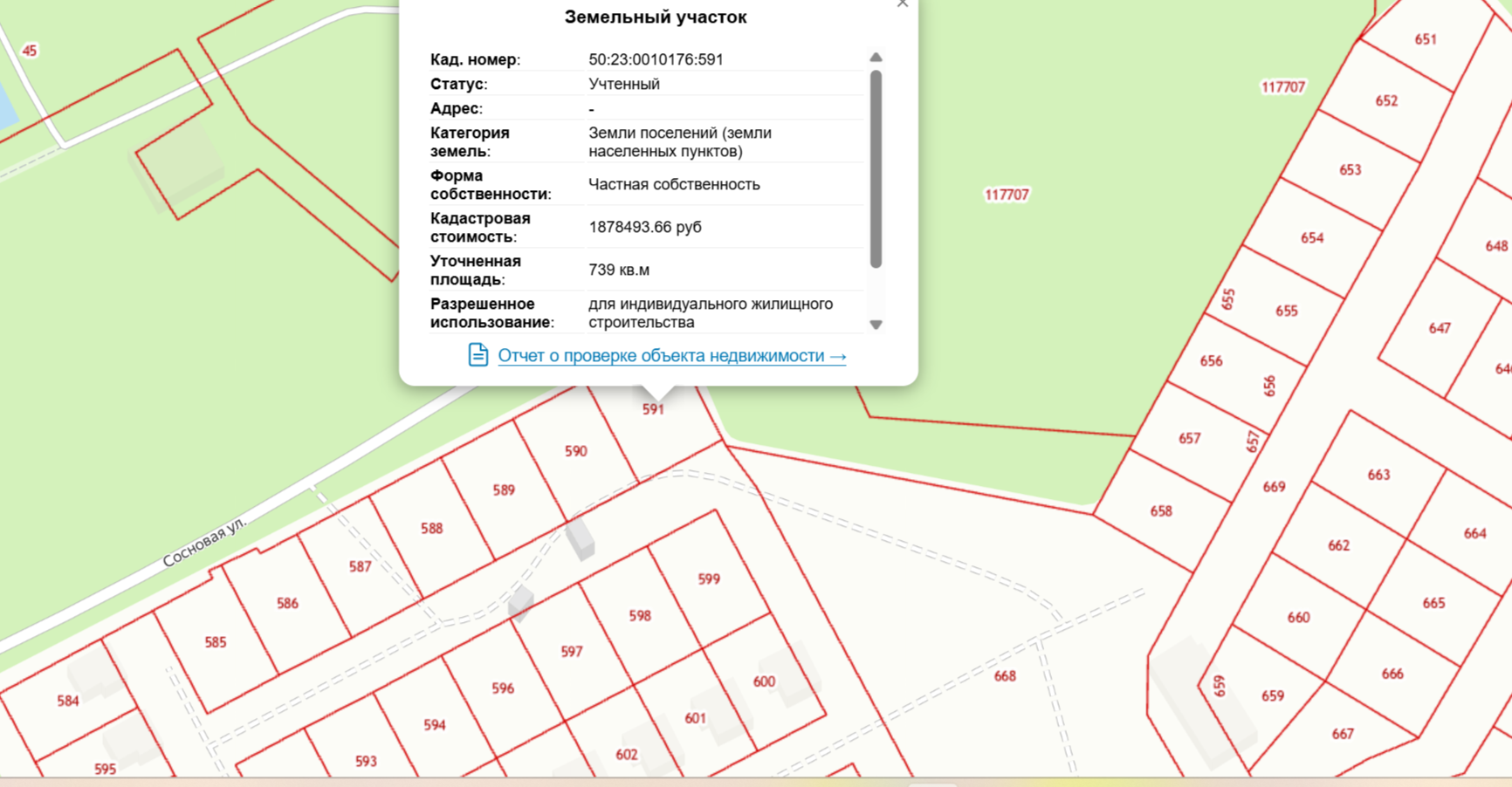Click parcel 647 on the map
The height and width of the screenshot is (787, 1512).
click(x=1440, y=329)
